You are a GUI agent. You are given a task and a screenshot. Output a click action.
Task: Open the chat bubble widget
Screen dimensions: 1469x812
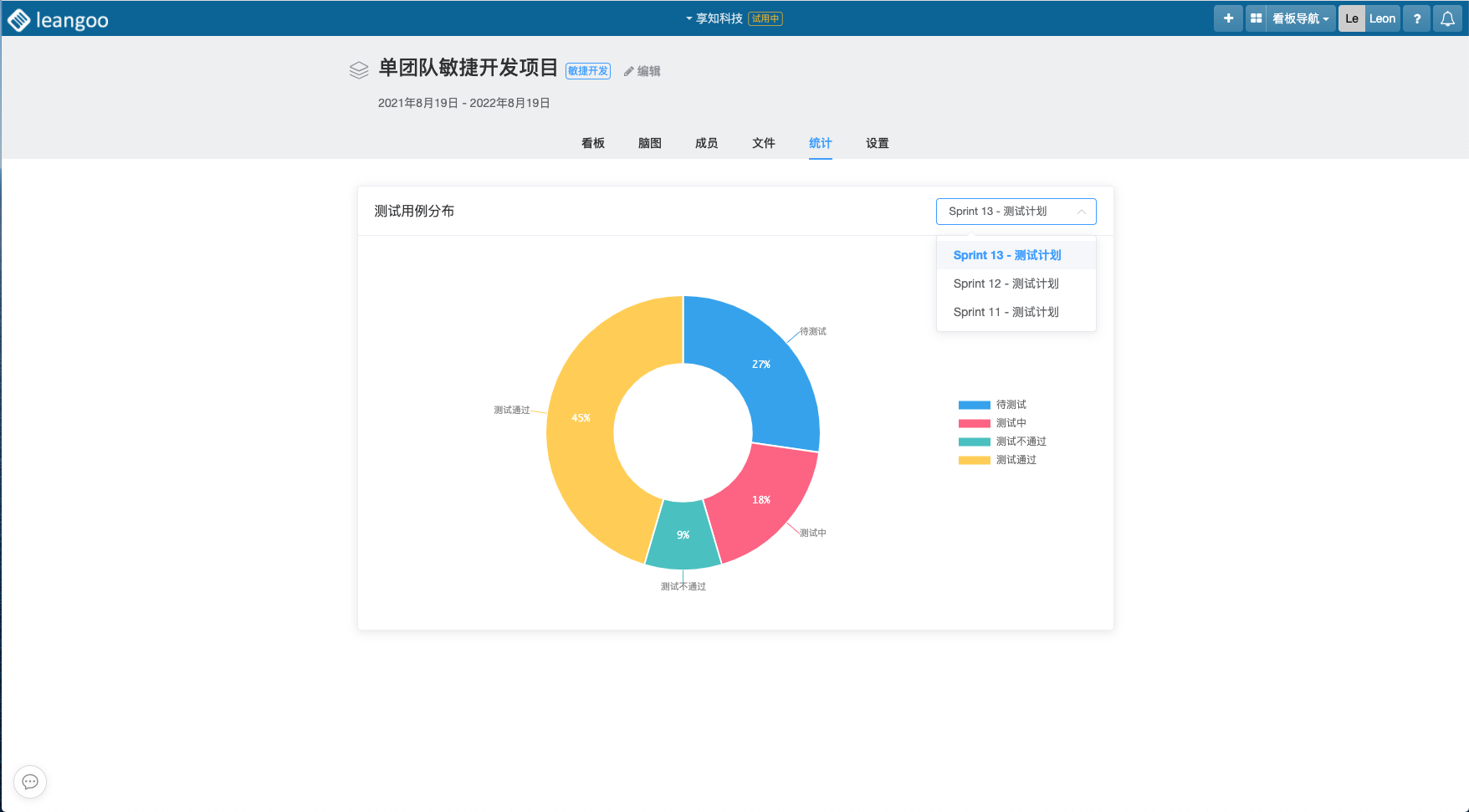[30, 782]
